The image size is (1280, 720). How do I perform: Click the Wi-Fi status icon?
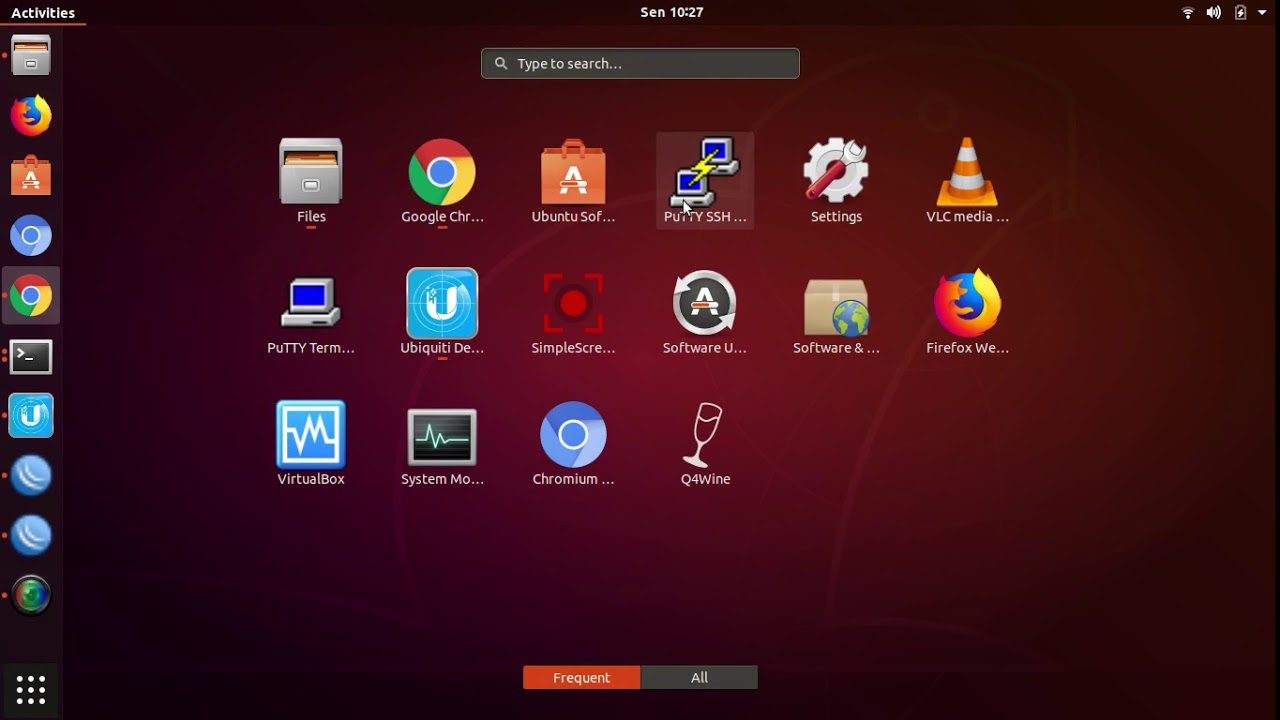tap(1188, 13)
